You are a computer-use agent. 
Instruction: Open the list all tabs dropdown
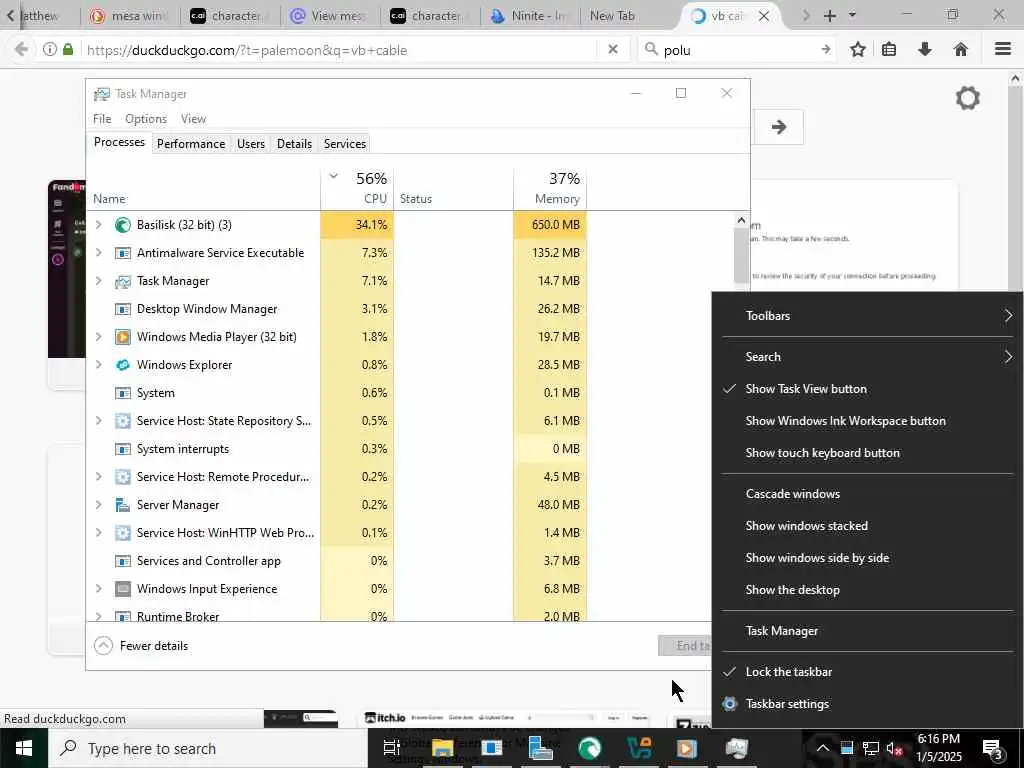tap(852, 16)
